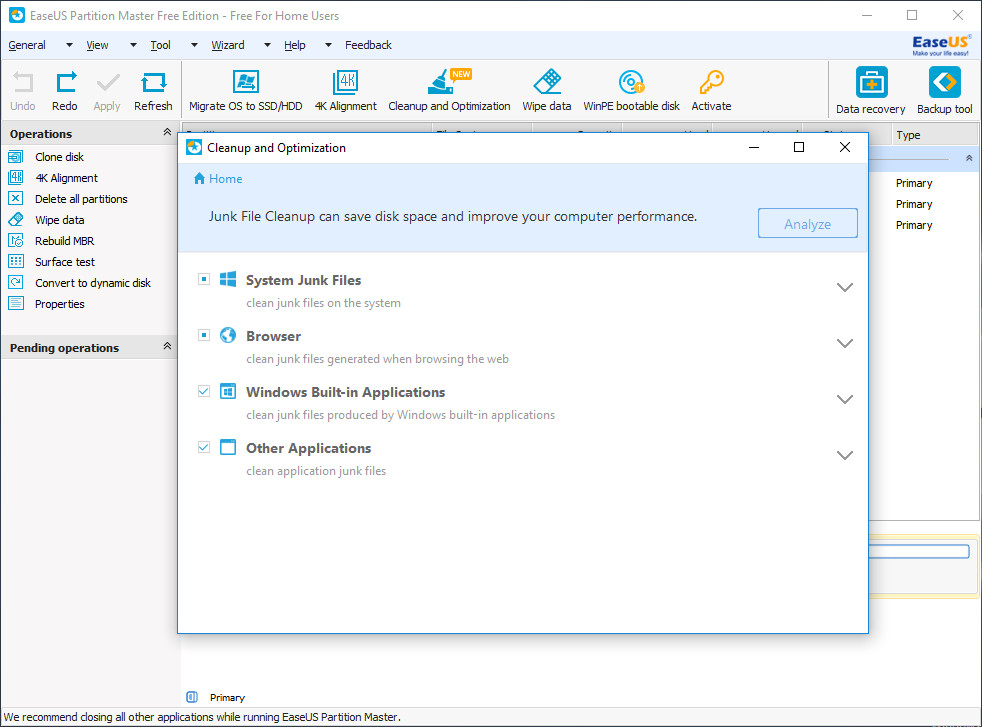Click the Type column header
The image size is (982, 727).
[x=934, y=135]
